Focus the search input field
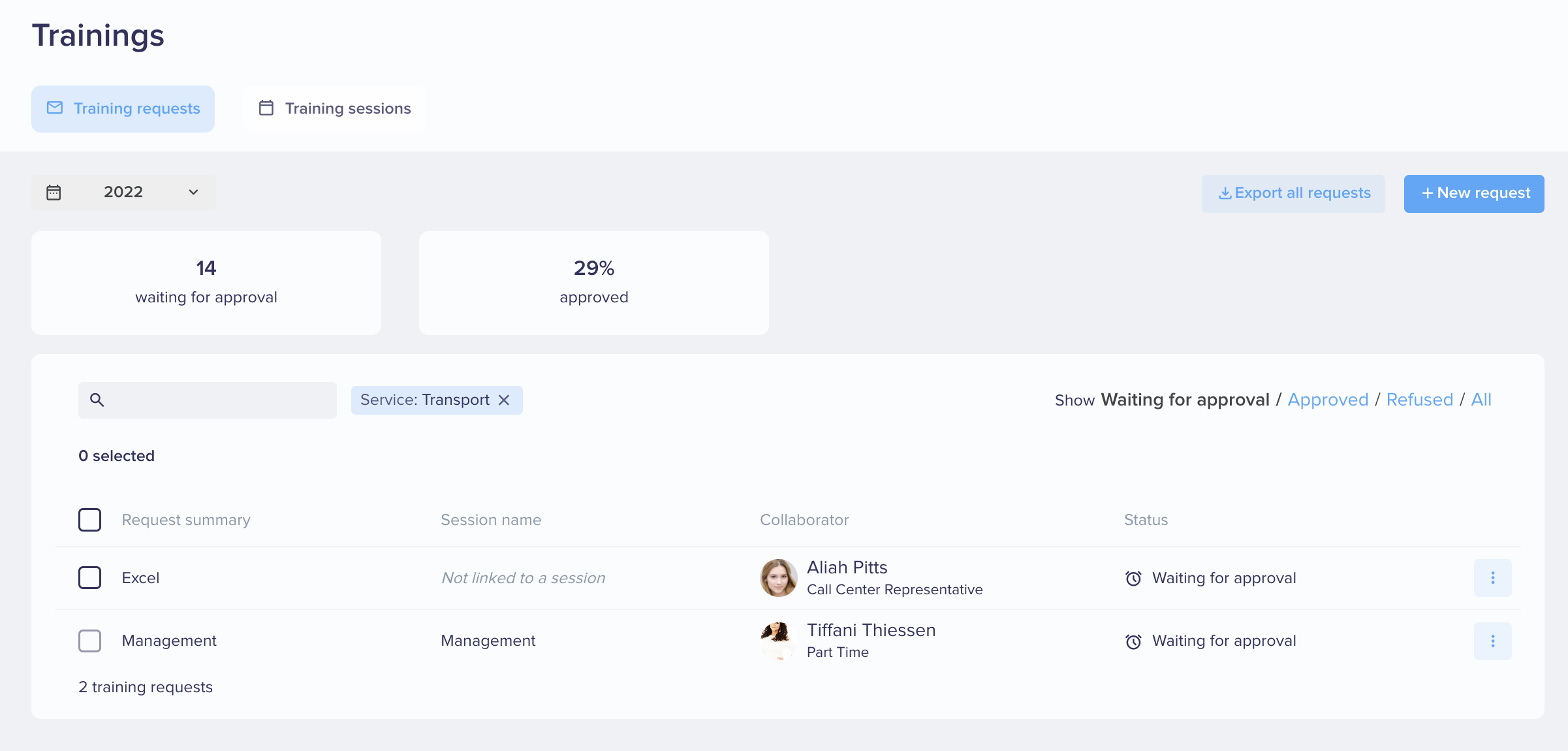Screen dimensions: 1568x751 208,400
